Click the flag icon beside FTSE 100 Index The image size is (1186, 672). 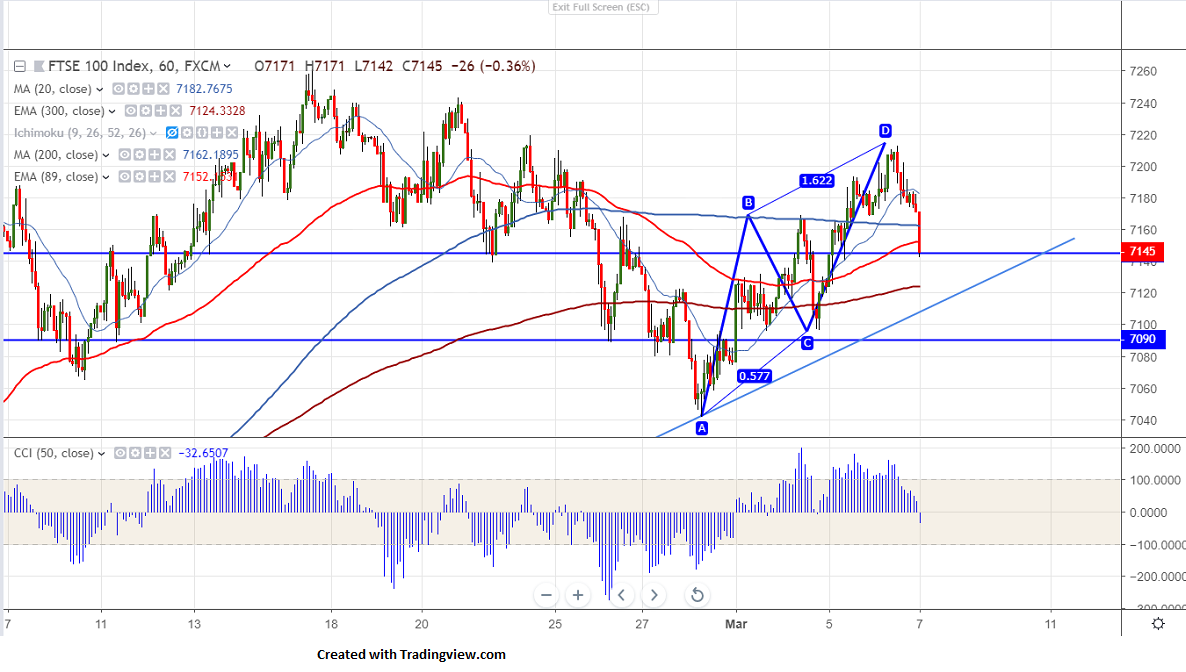click(x=39, y=67)
